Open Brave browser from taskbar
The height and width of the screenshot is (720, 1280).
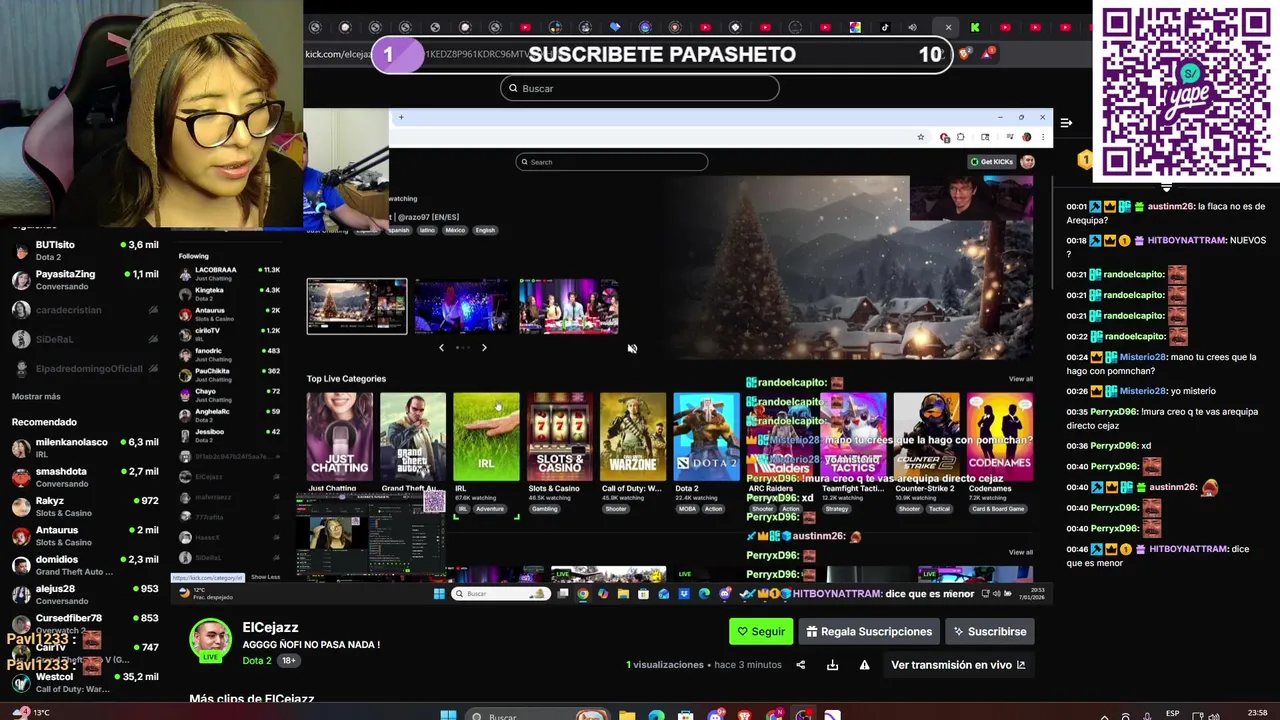click(x=744, y=716)
